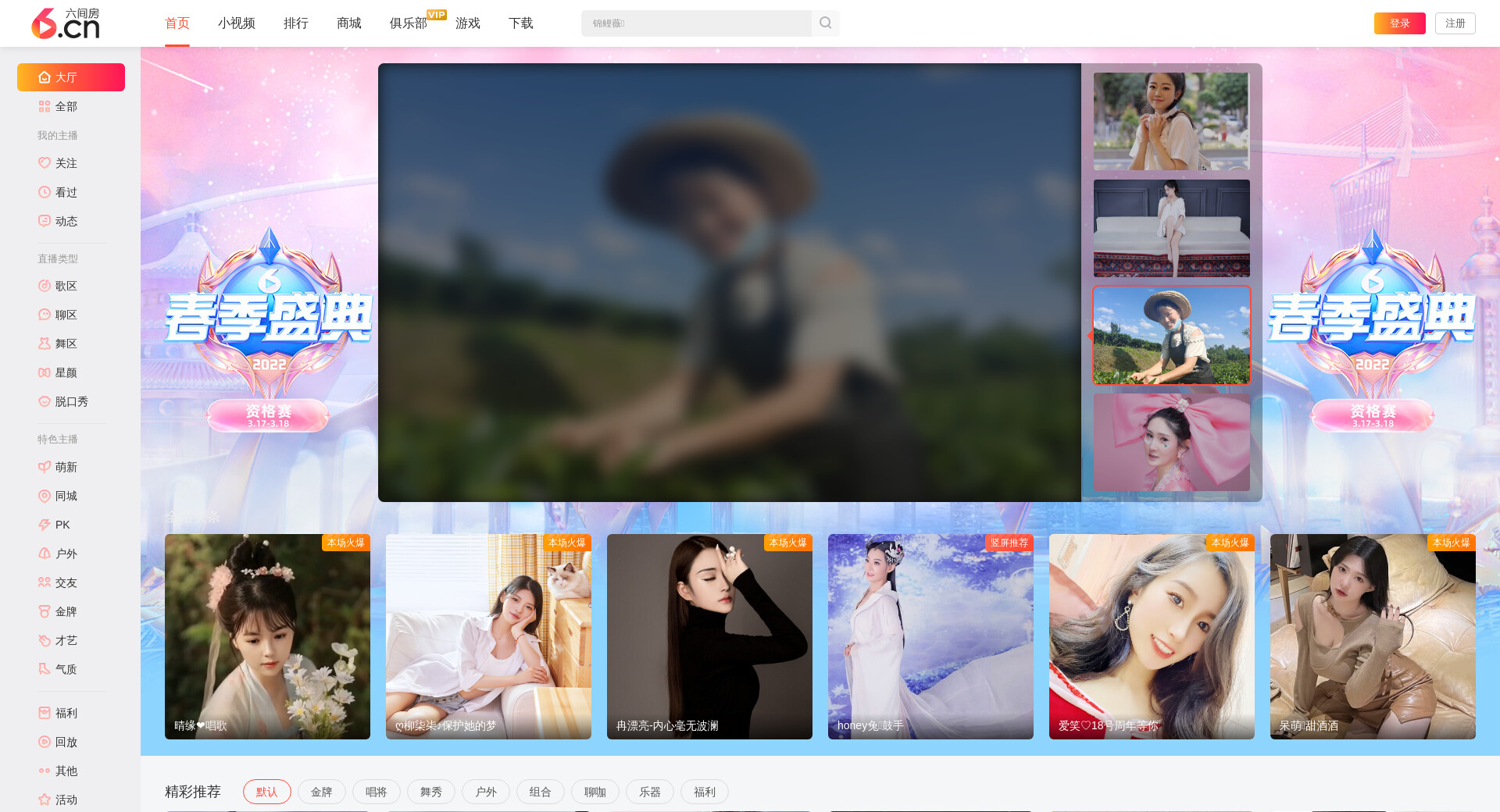Select the 金牌 filter pill
The image size is (1500, 812).
pos(321,792)
